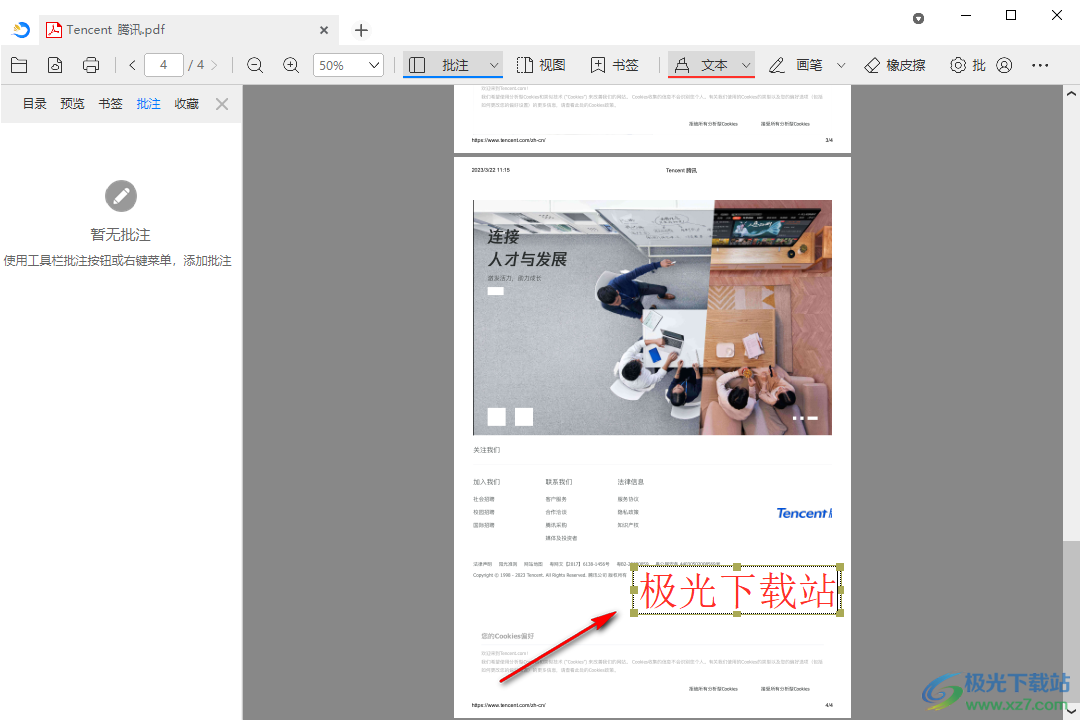Zoom out with minus magnifier

pyautogui.click(x=255, y=65)
